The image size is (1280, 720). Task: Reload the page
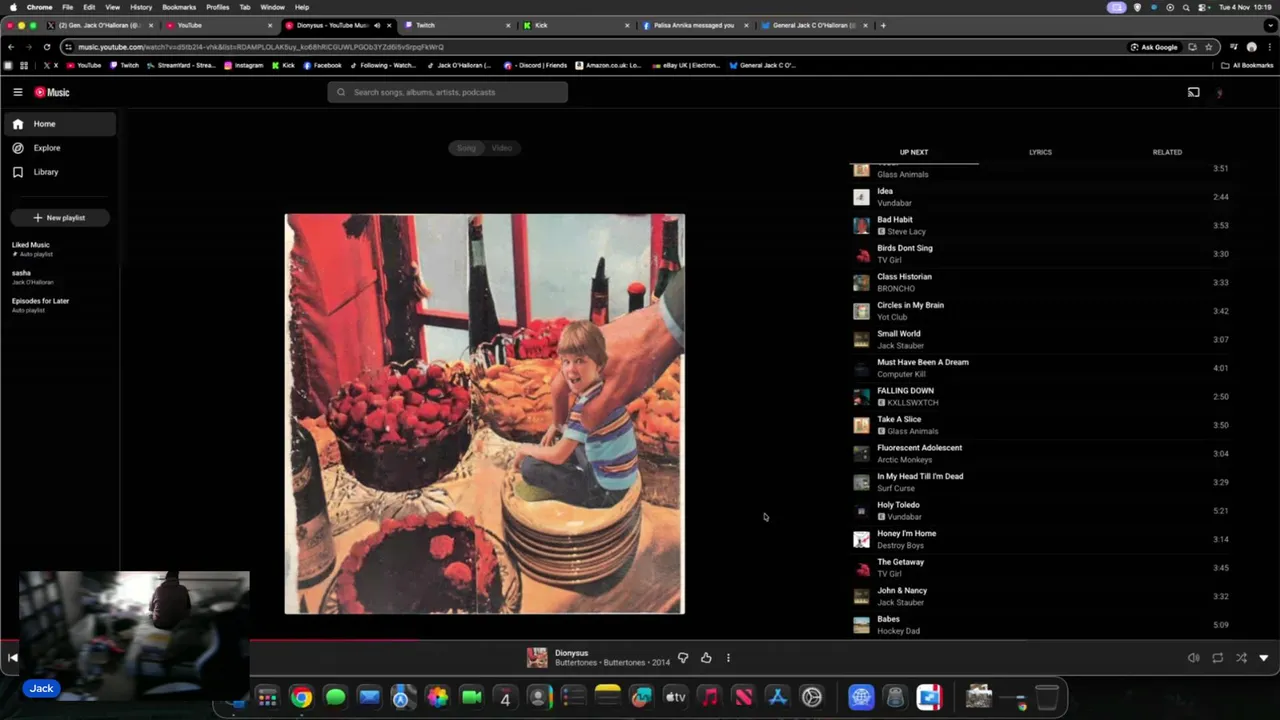pyautogui.click(x=46, y=47)
